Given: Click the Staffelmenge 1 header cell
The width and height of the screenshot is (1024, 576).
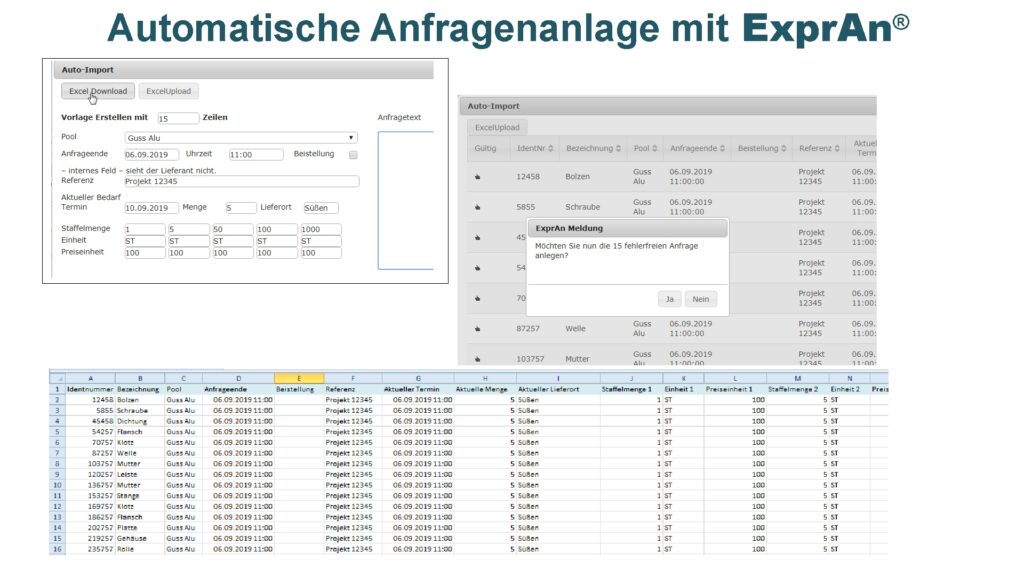Looking at the screenshot, I should point(631,389).
